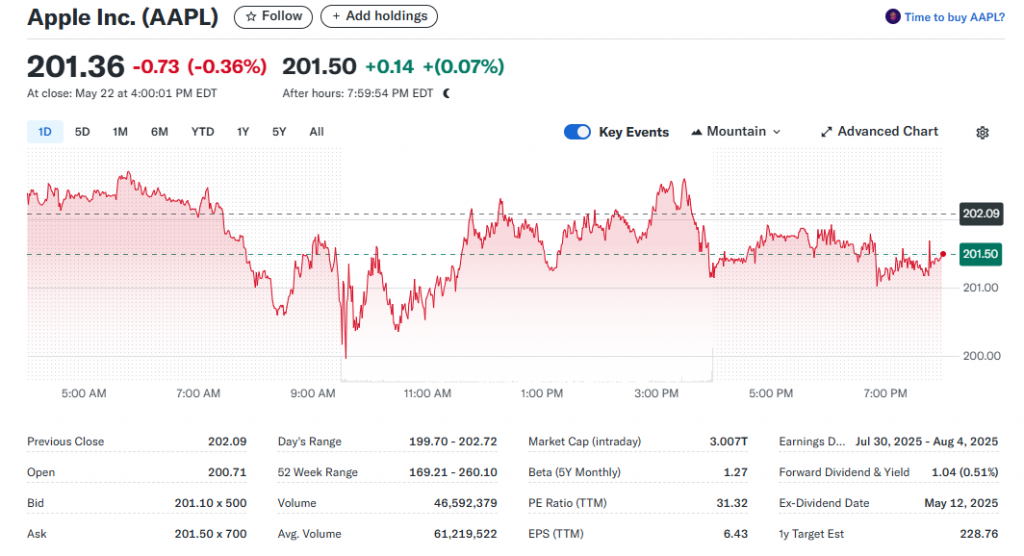Viewport: 1024px width, 556px height.
Task: Click the Previous Close label
Action: (x=65, y=442)
